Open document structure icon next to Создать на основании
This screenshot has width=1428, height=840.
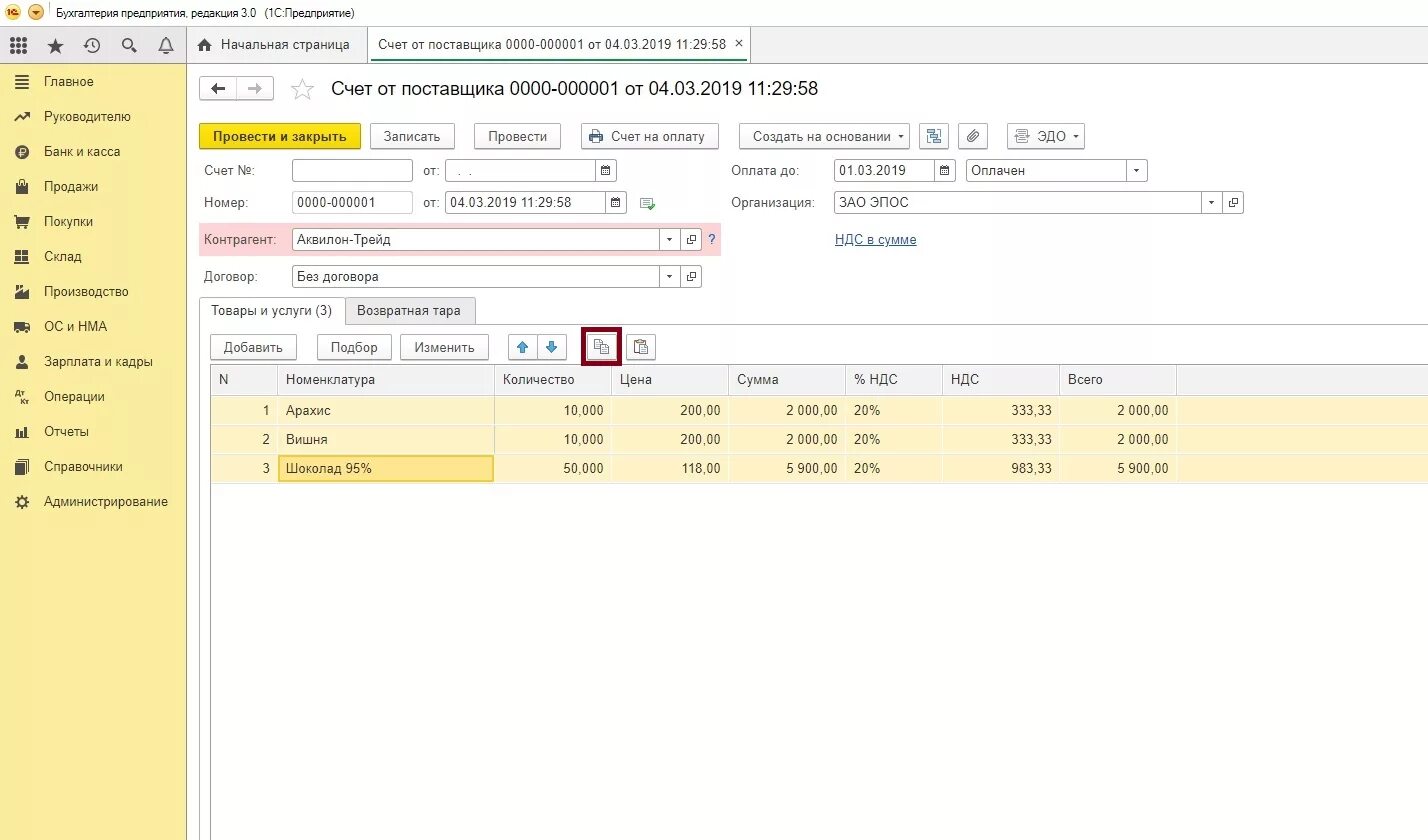934,136
